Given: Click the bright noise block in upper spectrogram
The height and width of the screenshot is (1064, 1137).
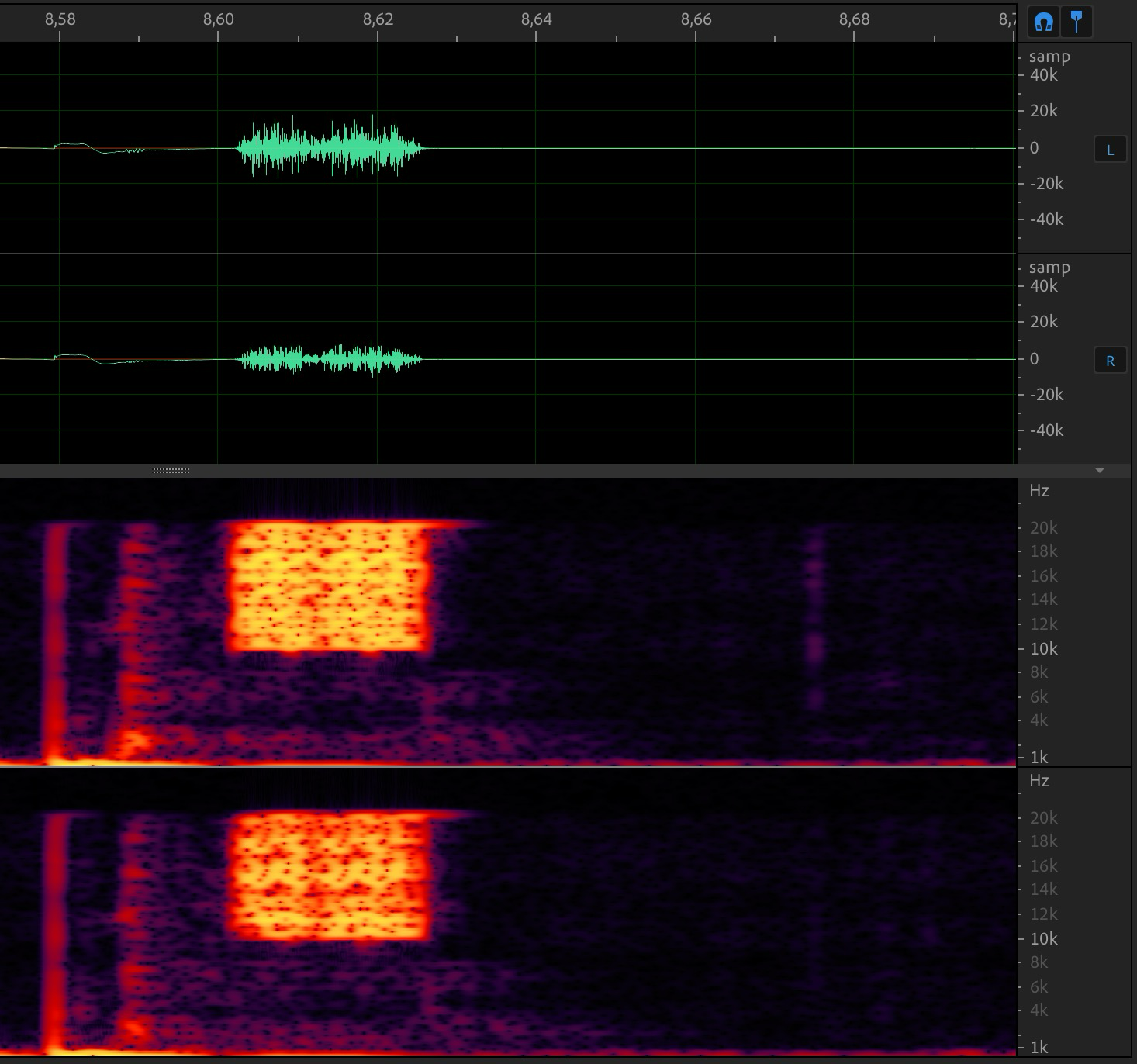Looking at the screenshot, I should (328, 586).
